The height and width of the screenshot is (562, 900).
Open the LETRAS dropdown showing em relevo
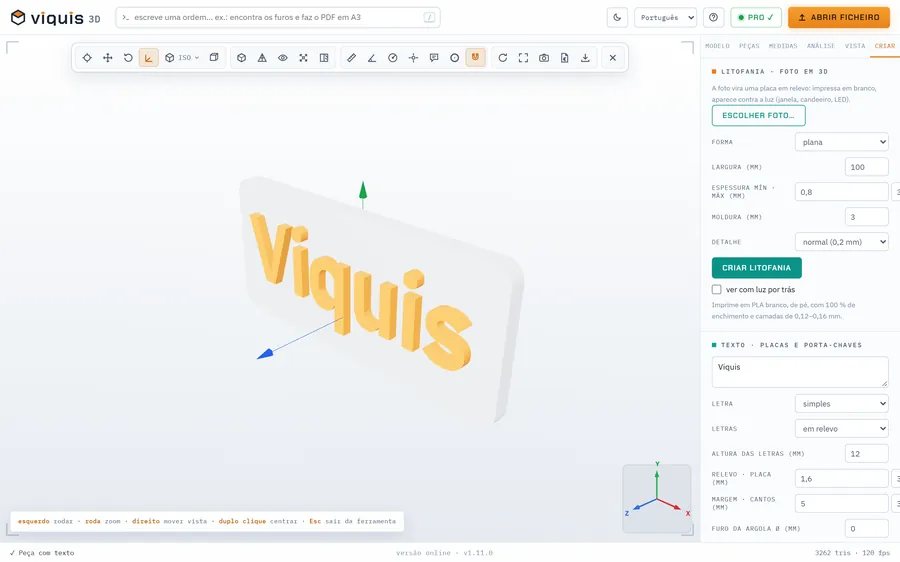coord(841,428)
